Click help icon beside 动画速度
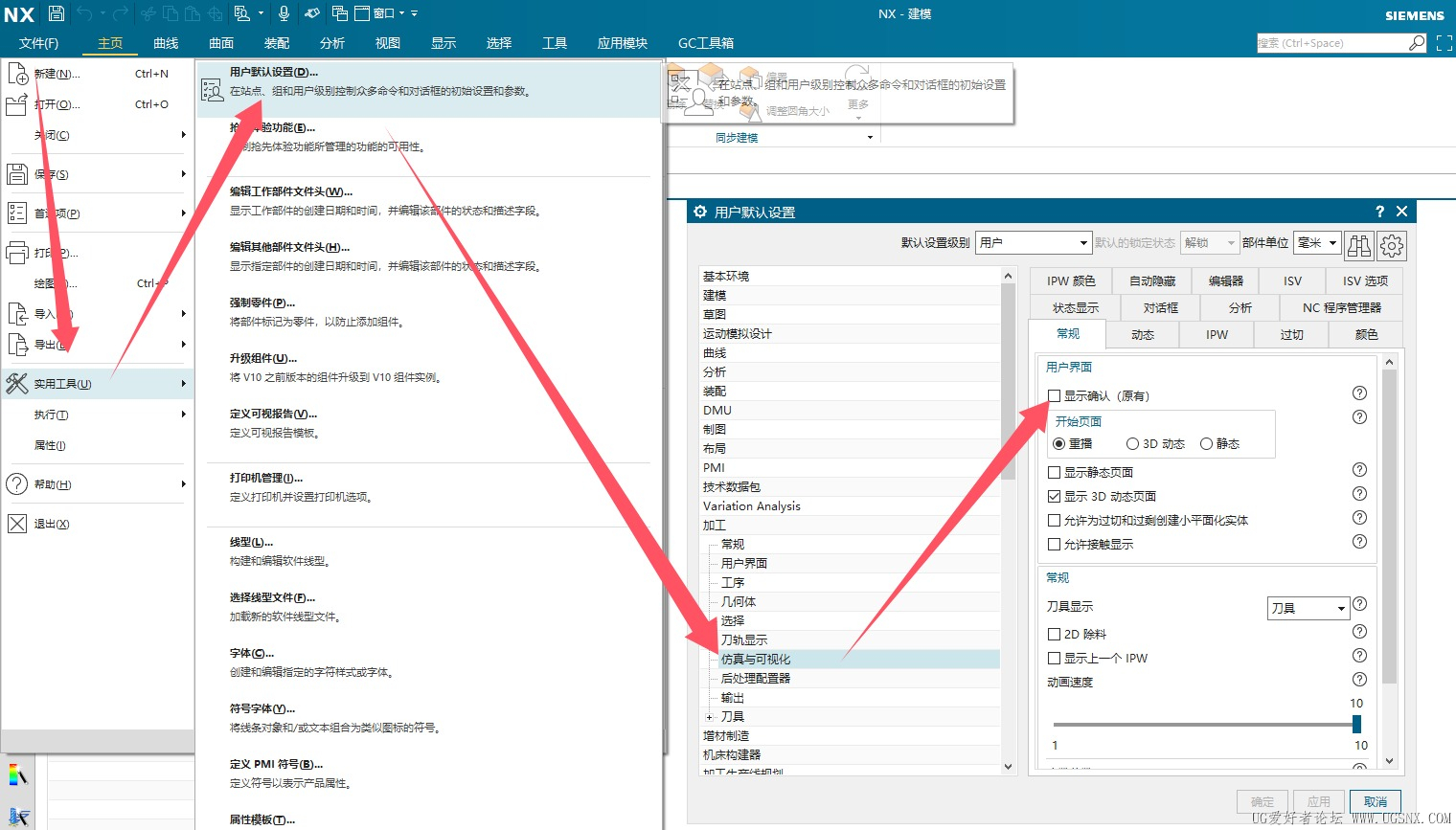The width and height of the screenshot is (1456, 830). tap(1359, 680)
